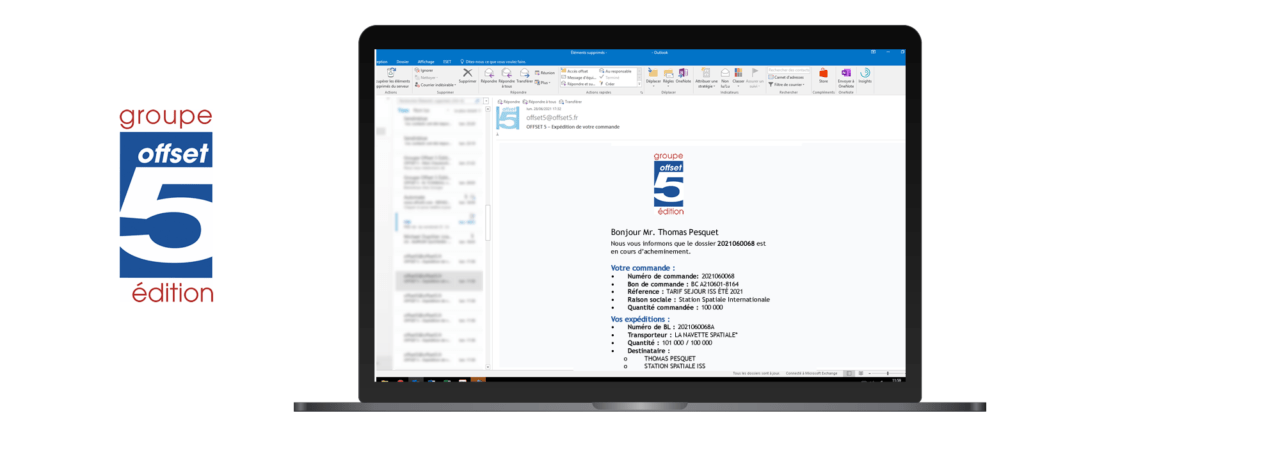Click the message list vertical scrollbar
The width and height of the screenshot is (1280, 452).
pos(488,223)
